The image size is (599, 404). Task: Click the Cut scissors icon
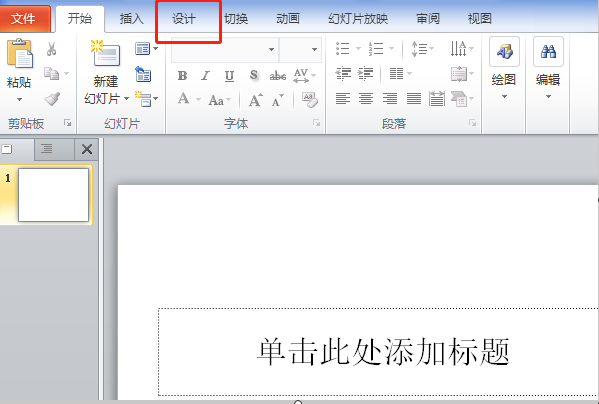point(52,49)
